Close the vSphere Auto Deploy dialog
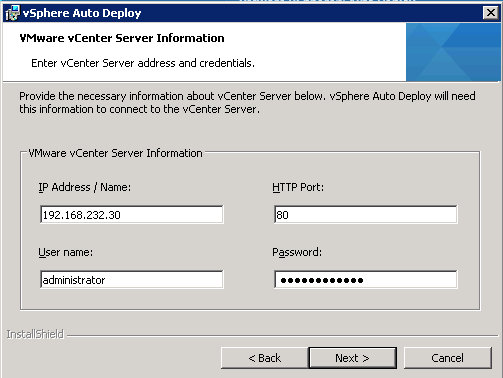The height and width of the screenshot is (378, 503). pyautogui.click(x=491, y=13)
